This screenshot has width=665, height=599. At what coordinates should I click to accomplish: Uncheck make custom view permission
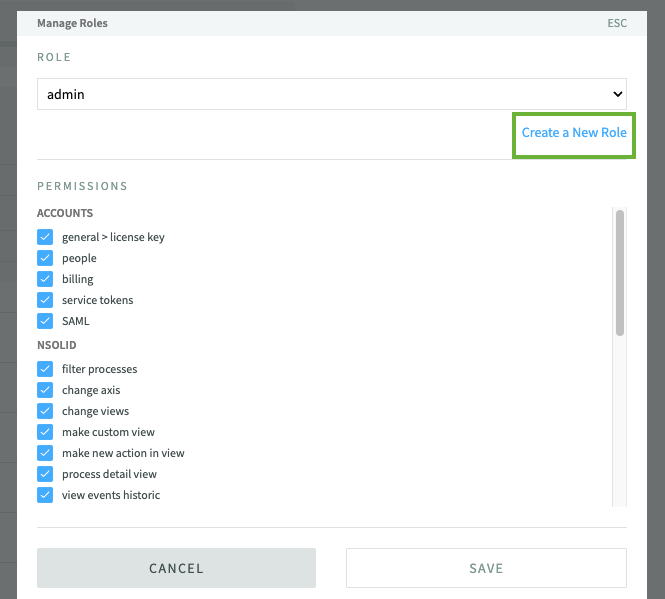[x=45, y=432]
